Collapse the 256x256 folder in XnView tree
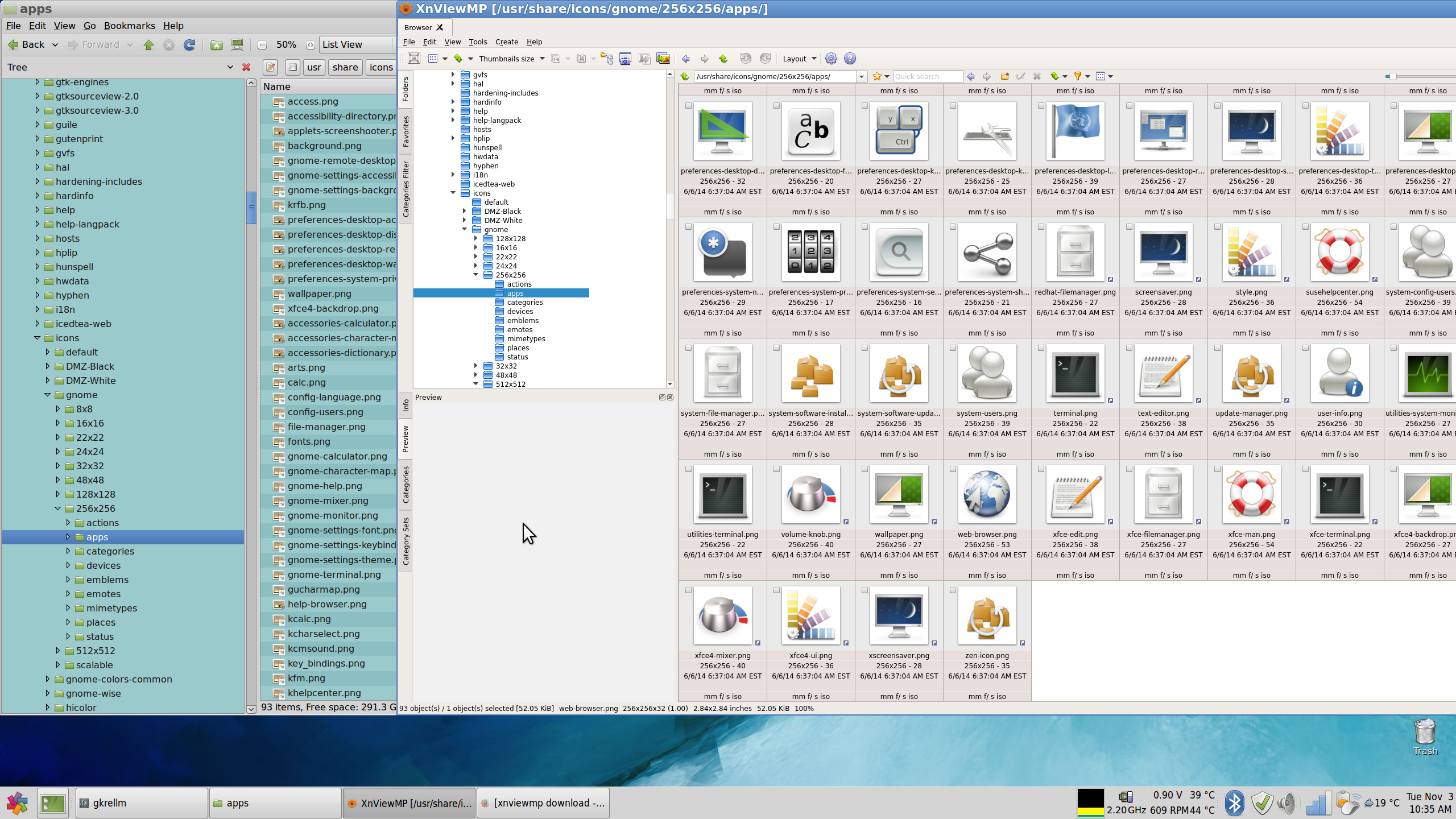Screen dimensions: 1456x819 click(476, 275)
